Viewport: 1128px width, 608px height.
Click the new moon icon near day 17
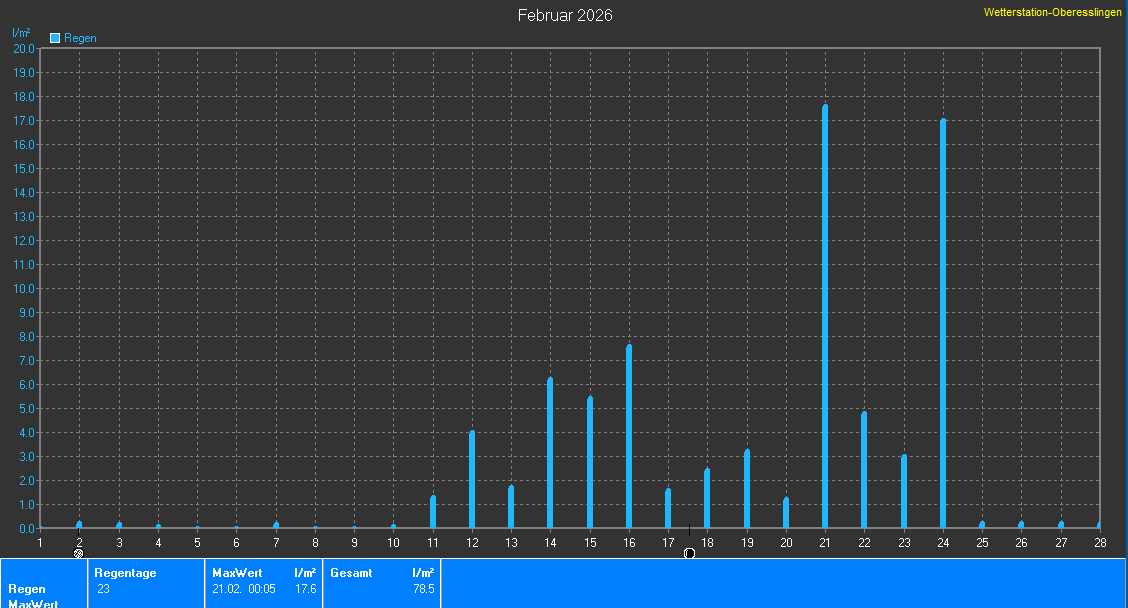(x=689, y=553)
